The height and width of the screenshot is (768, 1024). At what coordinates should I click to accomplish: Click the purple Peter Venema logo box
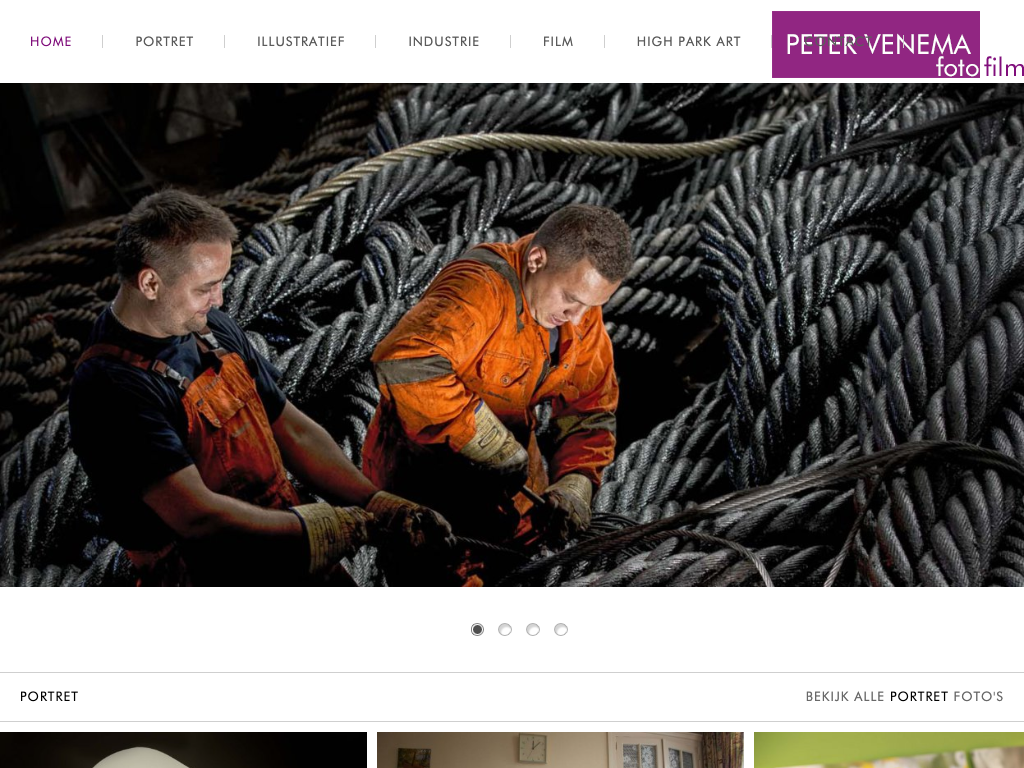[x=876, y=44]
